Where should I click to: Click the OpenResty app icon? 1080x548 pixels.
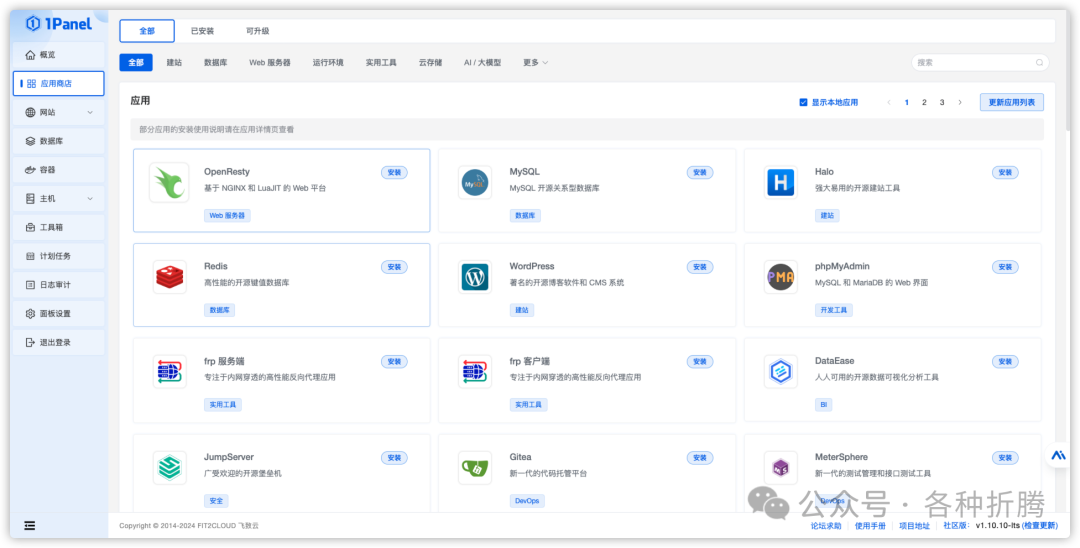(x=169, y=182)
